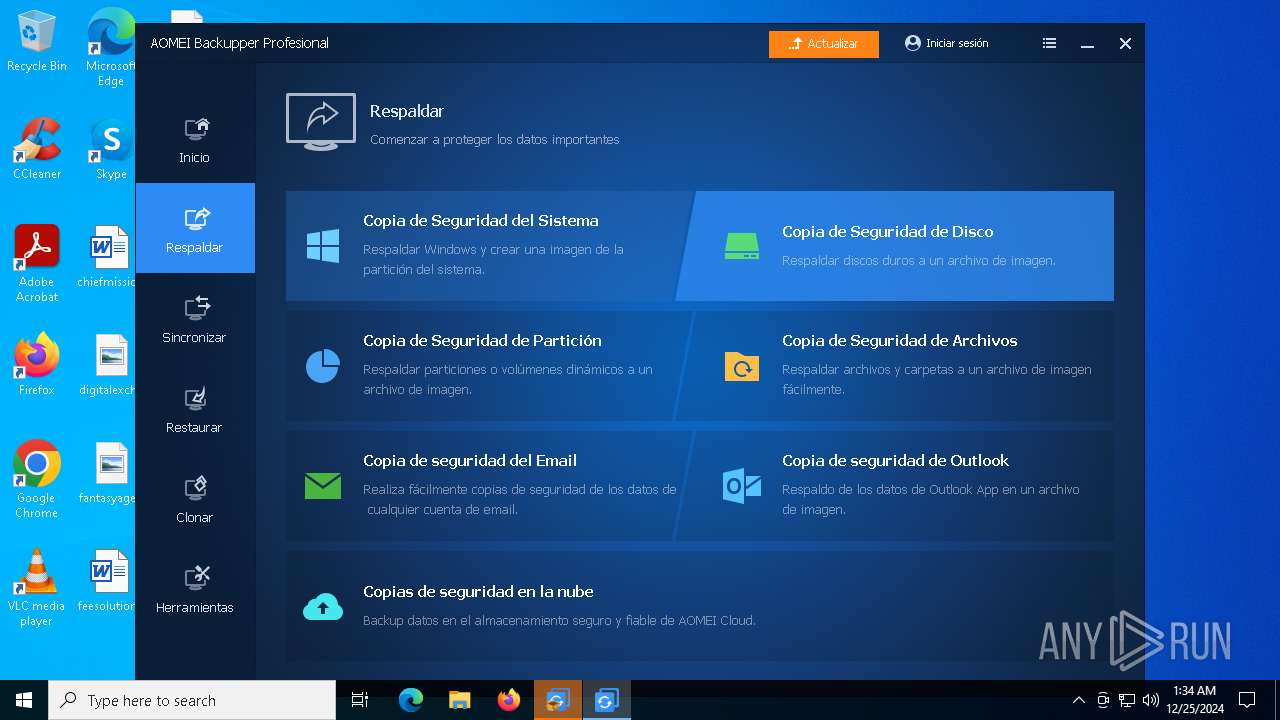Click the orange Actualizar button
The image size is (1280, 720).
(824, 44)
